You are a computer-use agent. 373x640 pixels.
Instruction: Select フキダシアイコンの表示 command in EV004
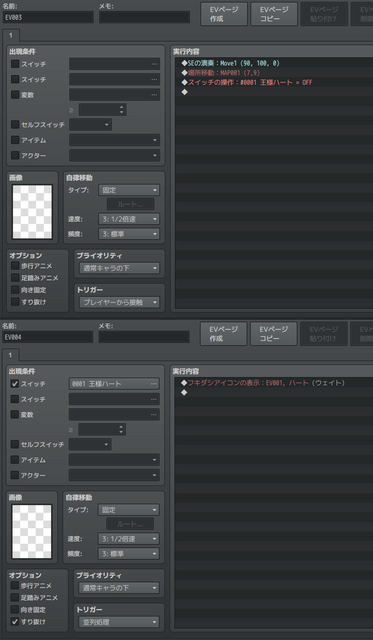pos(273,383)
